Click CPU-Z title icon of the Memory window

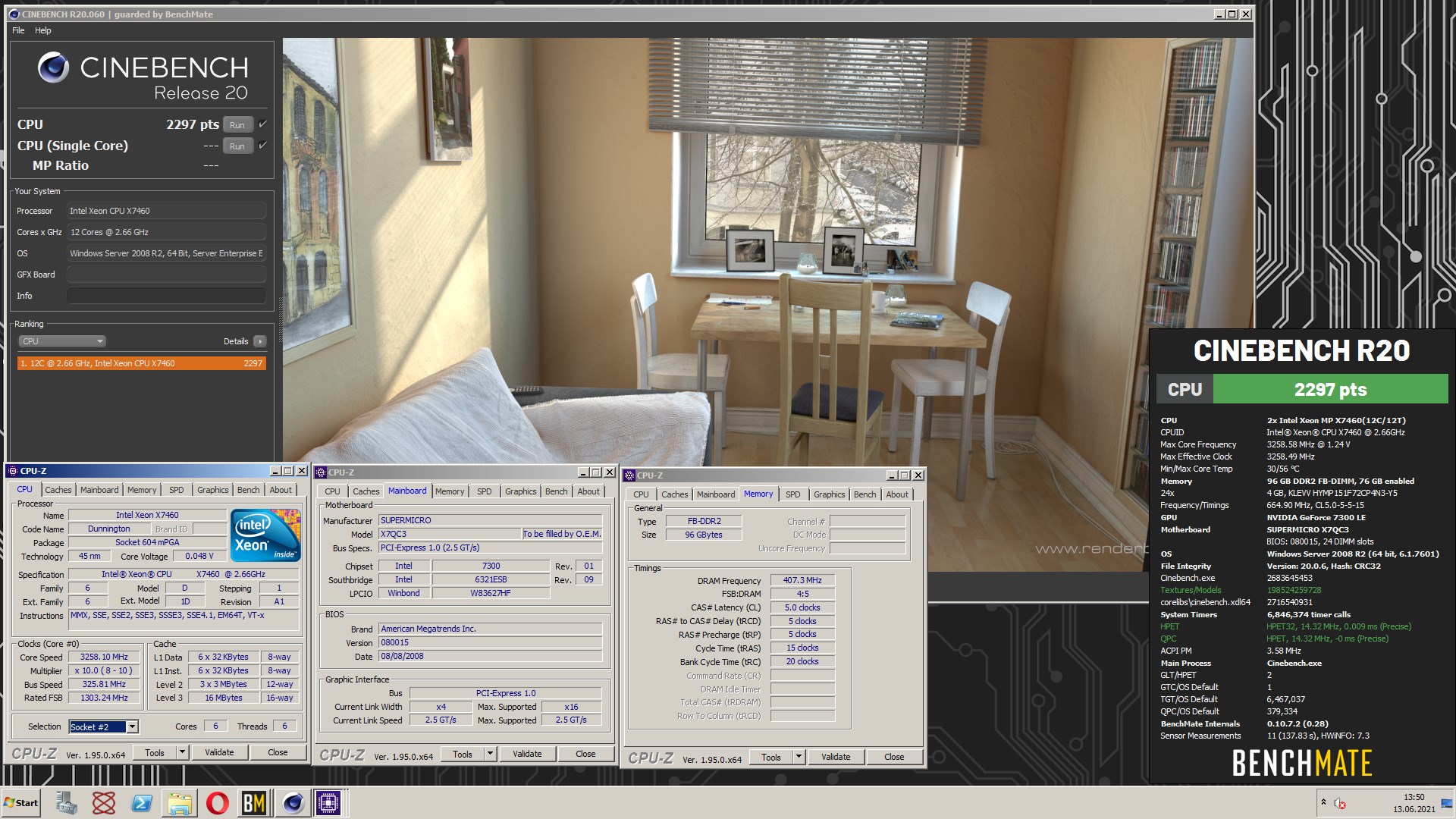tap(629, 475)
